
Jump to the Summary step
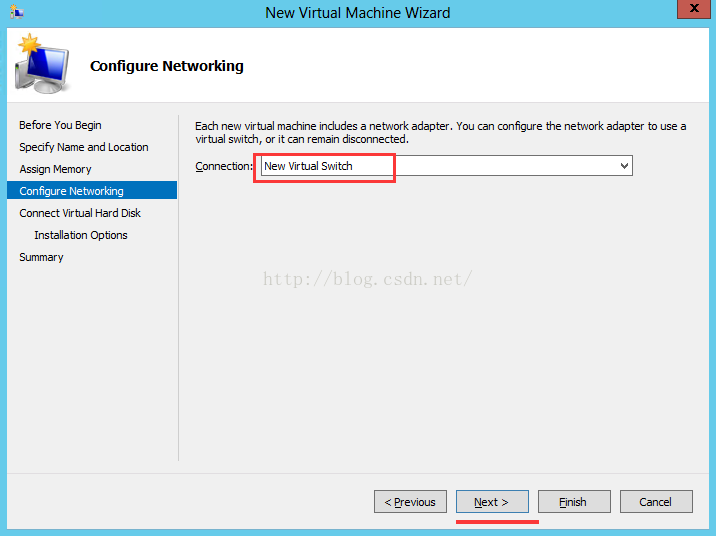tap(41, 257)
